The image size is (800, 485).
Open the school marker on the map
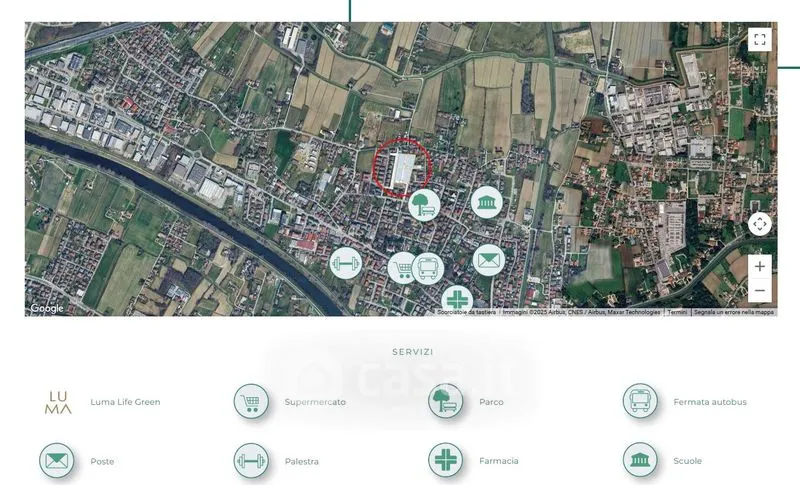click(x=486, y=202)
